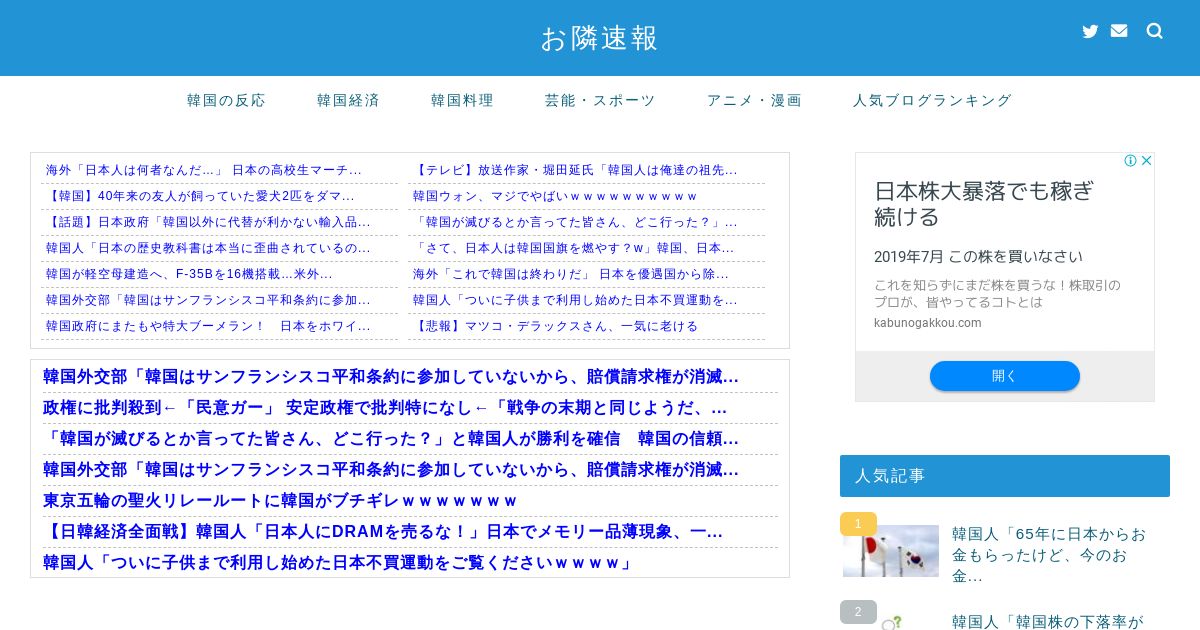Click rank badge number 1
The image size is (1200, 630).
click(x=858, y=524)
